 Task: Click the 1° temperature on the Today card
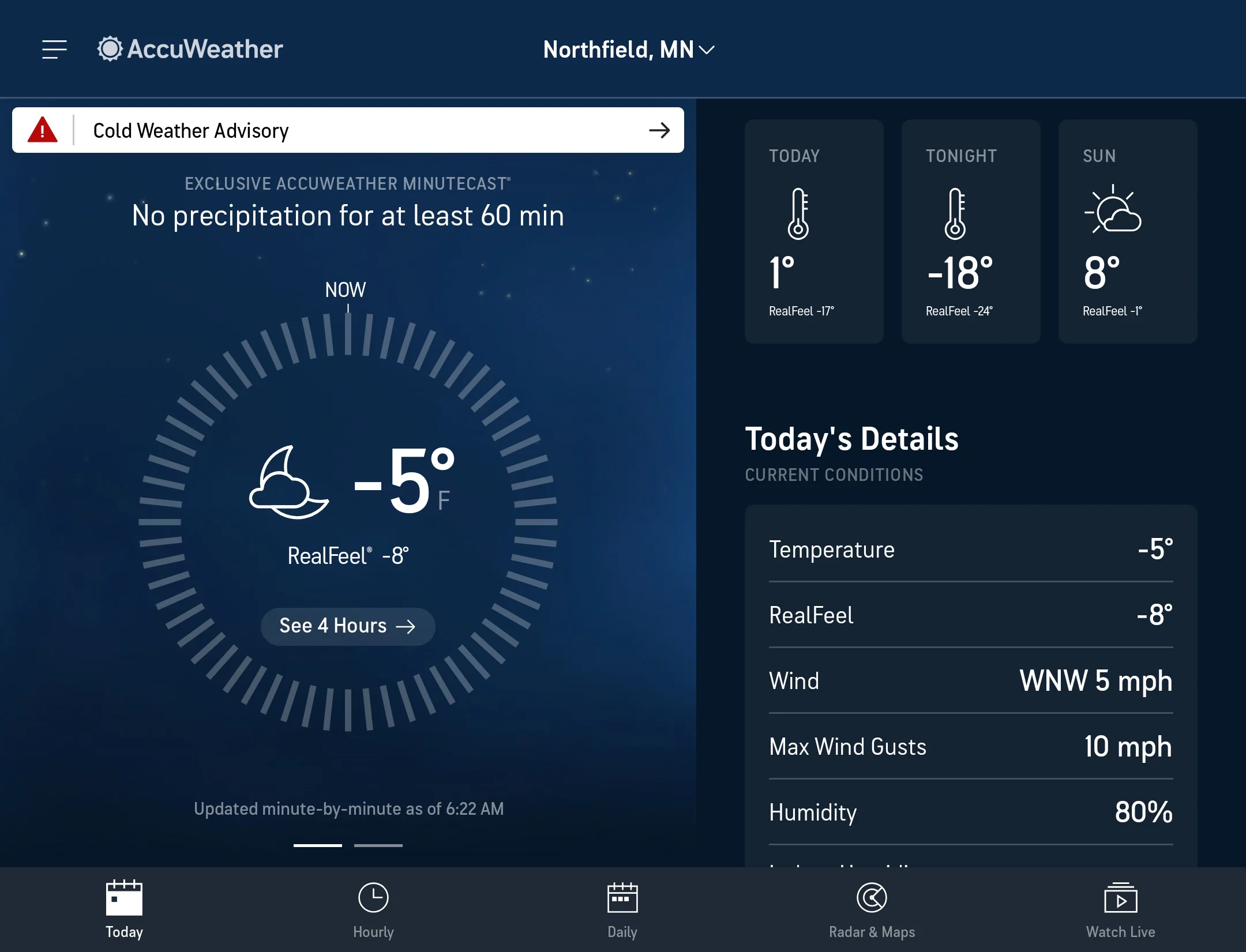click(782, 273)
